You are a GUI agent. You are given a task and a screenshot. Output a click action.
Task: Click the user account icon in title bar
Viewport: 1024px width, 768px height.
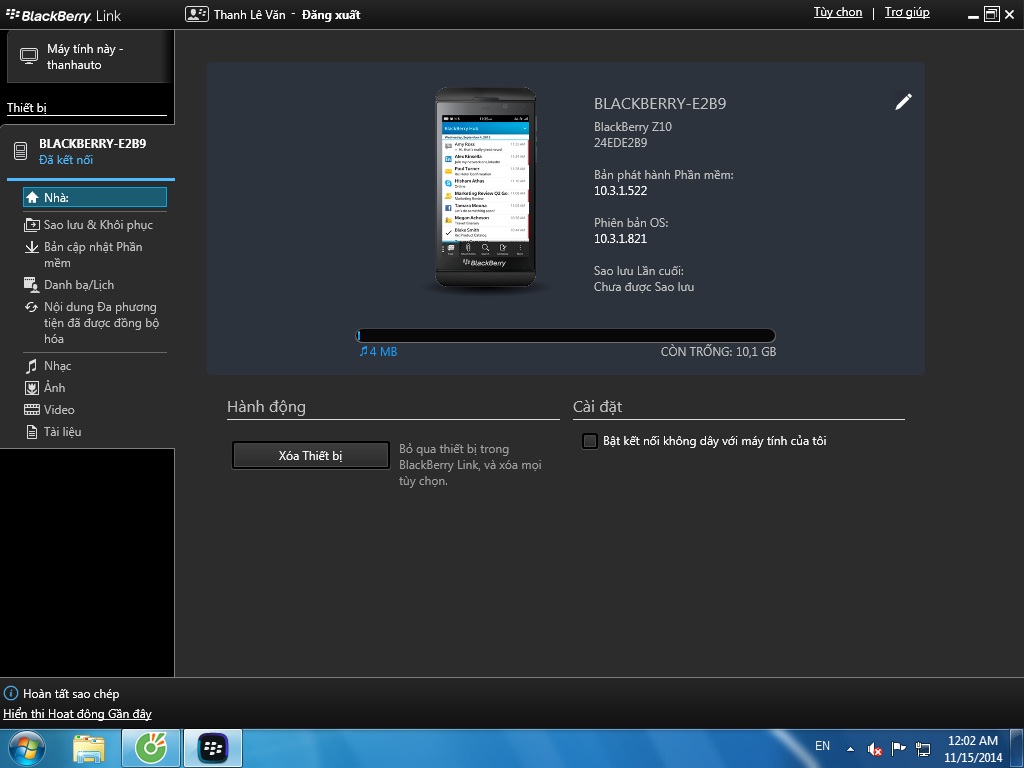click(197, 14)
